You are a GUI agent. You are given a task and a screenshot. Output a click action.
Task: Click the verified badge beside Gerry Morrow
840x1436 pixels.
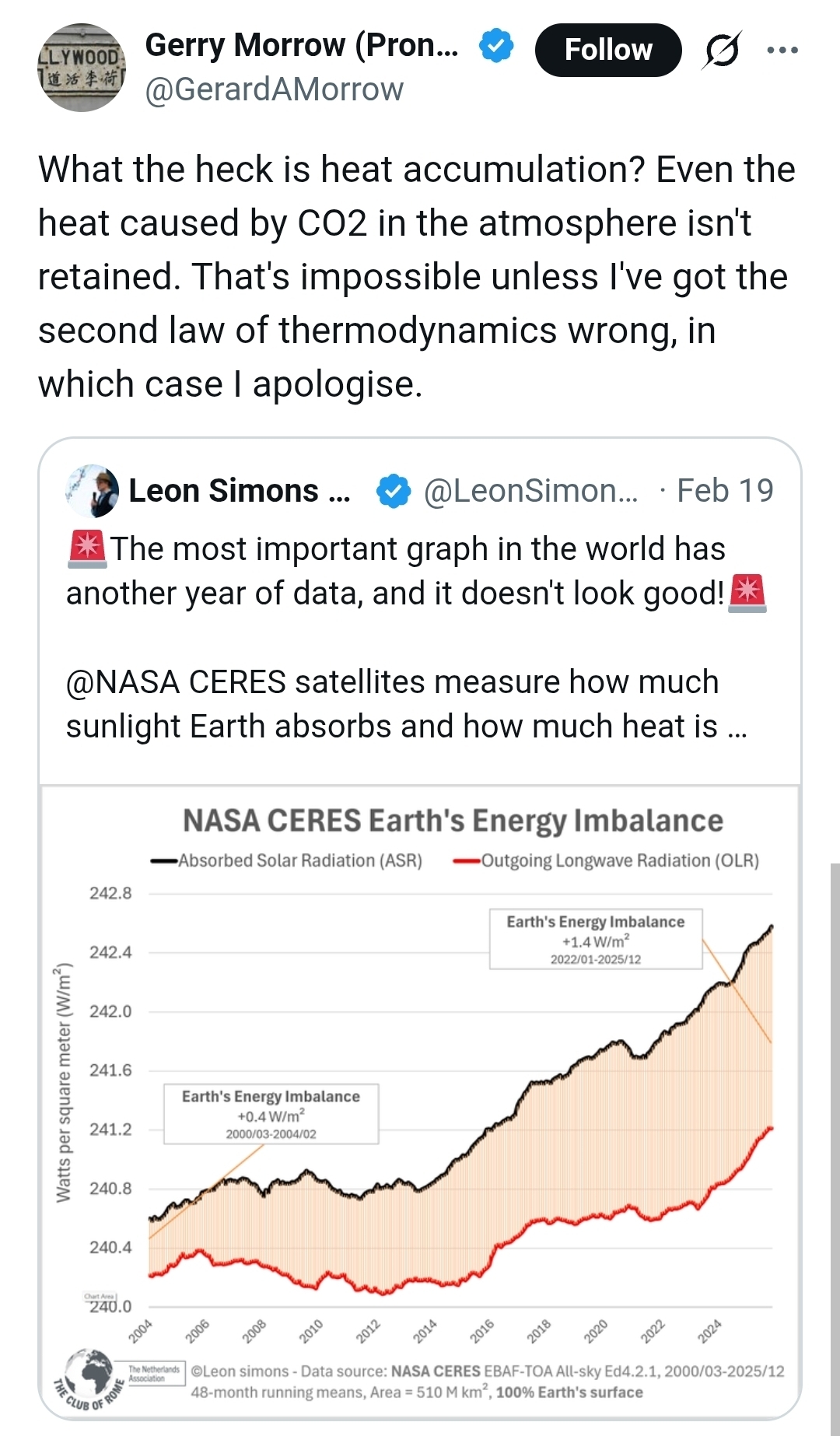tap(495, 46)
